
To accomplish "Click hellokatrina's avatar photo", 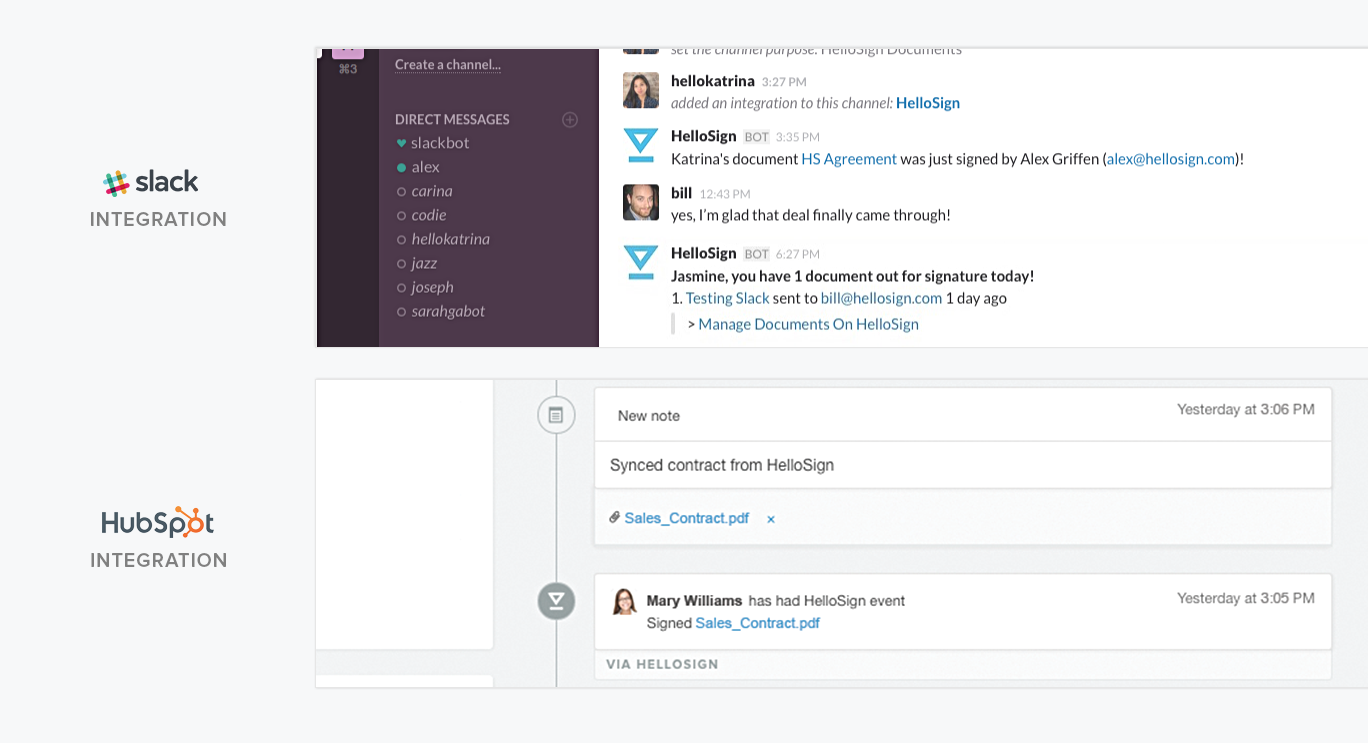I will (641, 90).
